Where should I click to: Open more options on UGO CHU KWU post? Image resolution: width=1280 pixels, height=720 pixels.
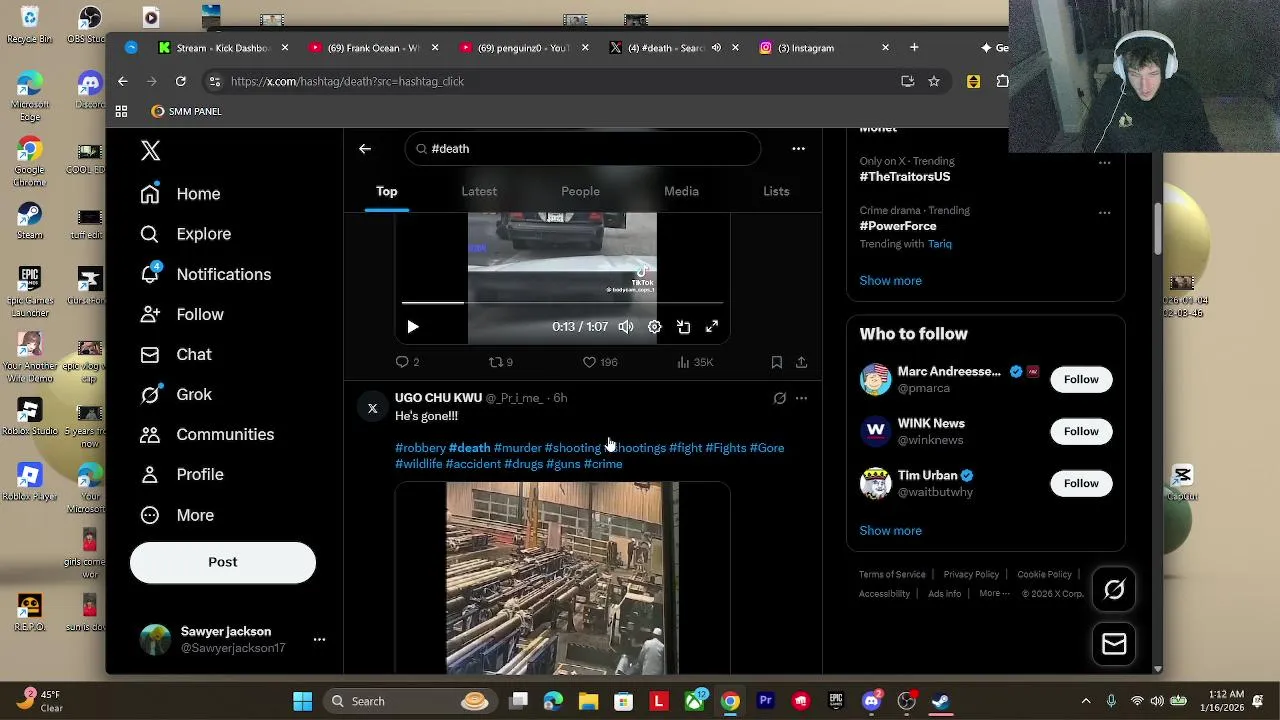(801, 398)
